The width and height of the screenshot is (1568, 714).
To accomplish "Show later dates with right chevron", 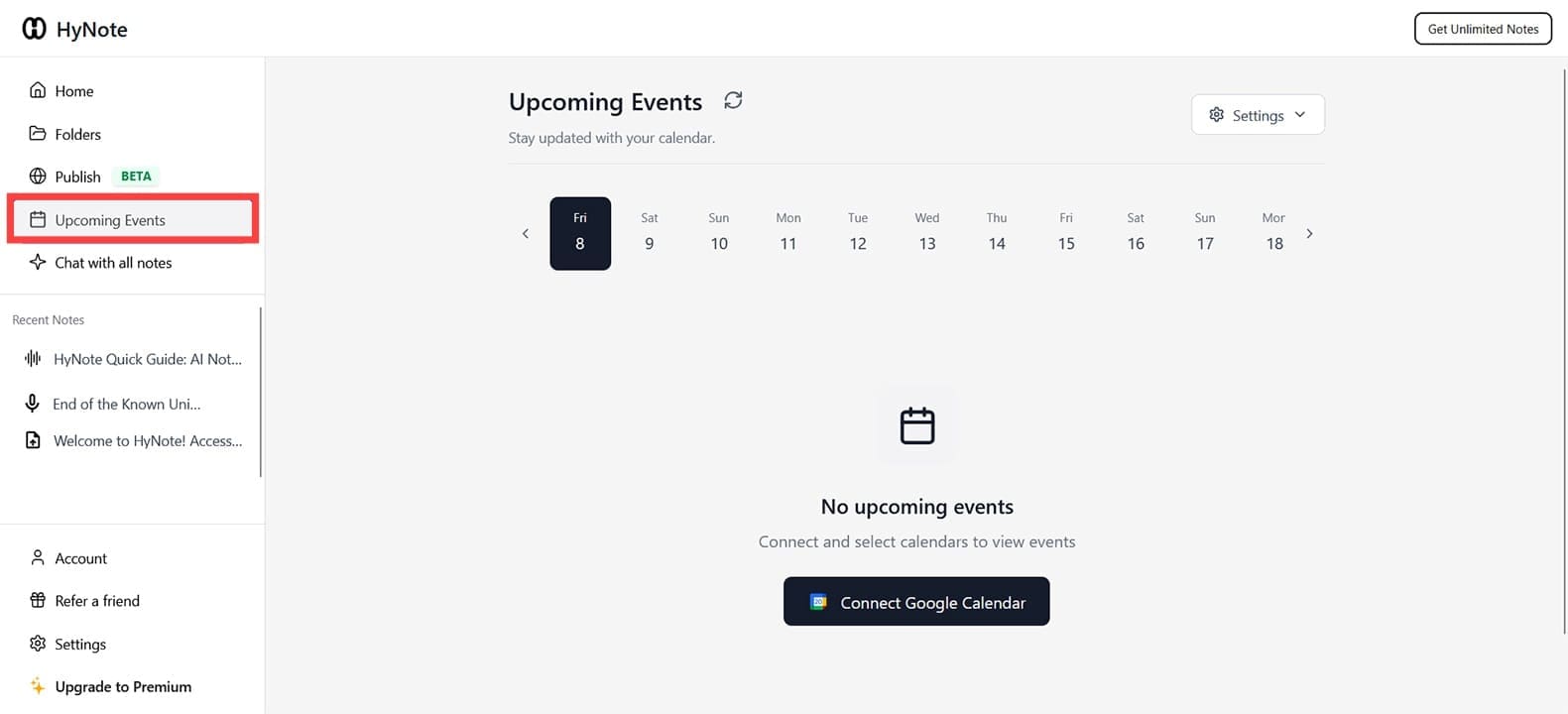I will coord(1309,234).
